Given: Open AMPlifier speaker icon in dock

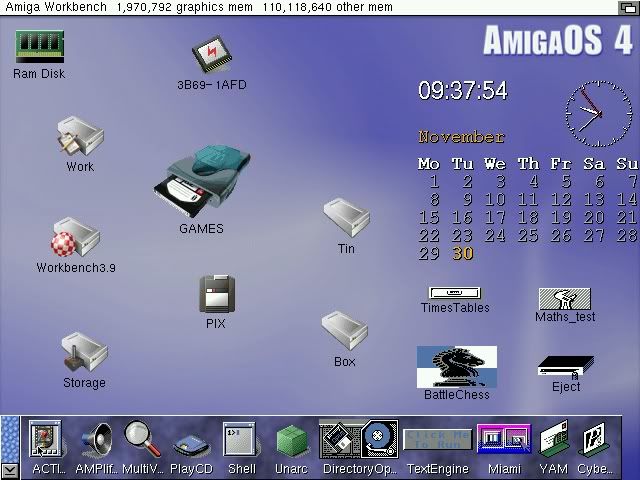Looking at the screenshot, I should coord(97,440).
